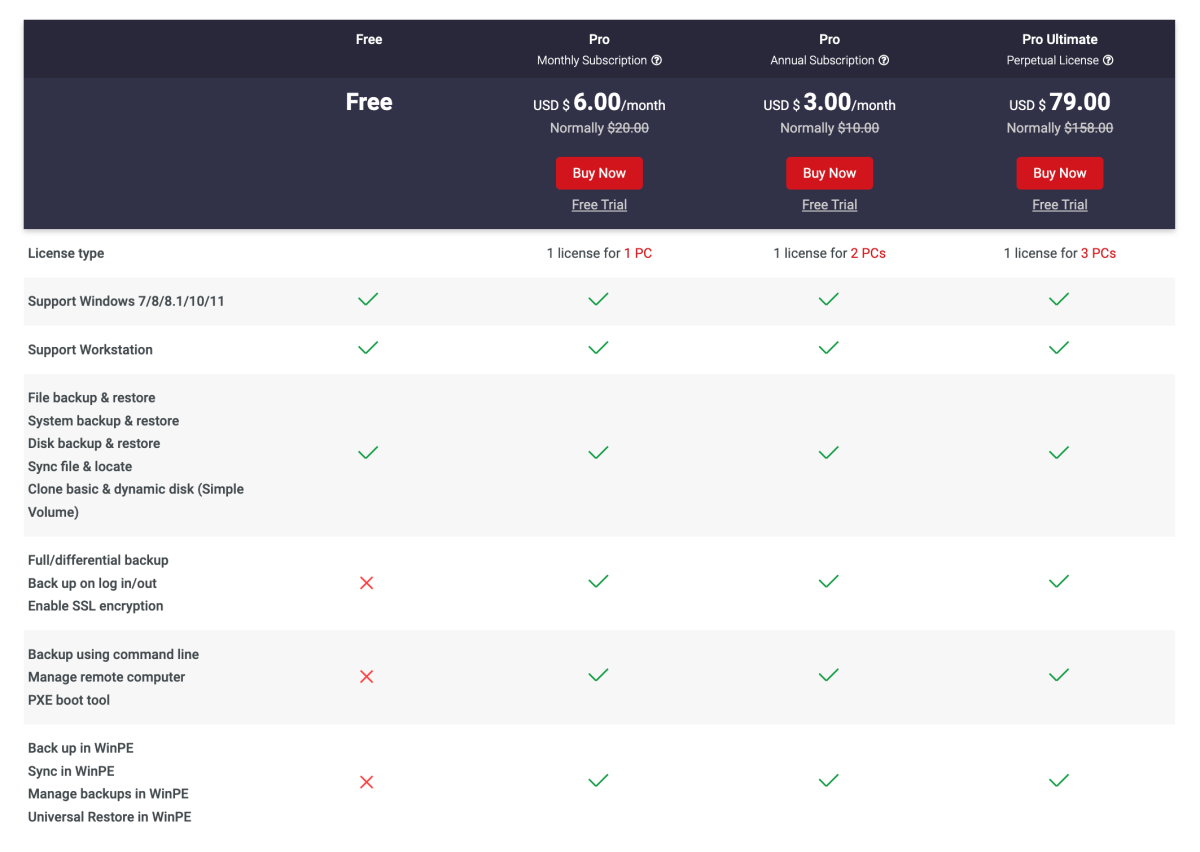Click Pro Ultimate checkmark for Windows support row
Viewport: 1200px width, 852px height.
tap(1059, 299)
